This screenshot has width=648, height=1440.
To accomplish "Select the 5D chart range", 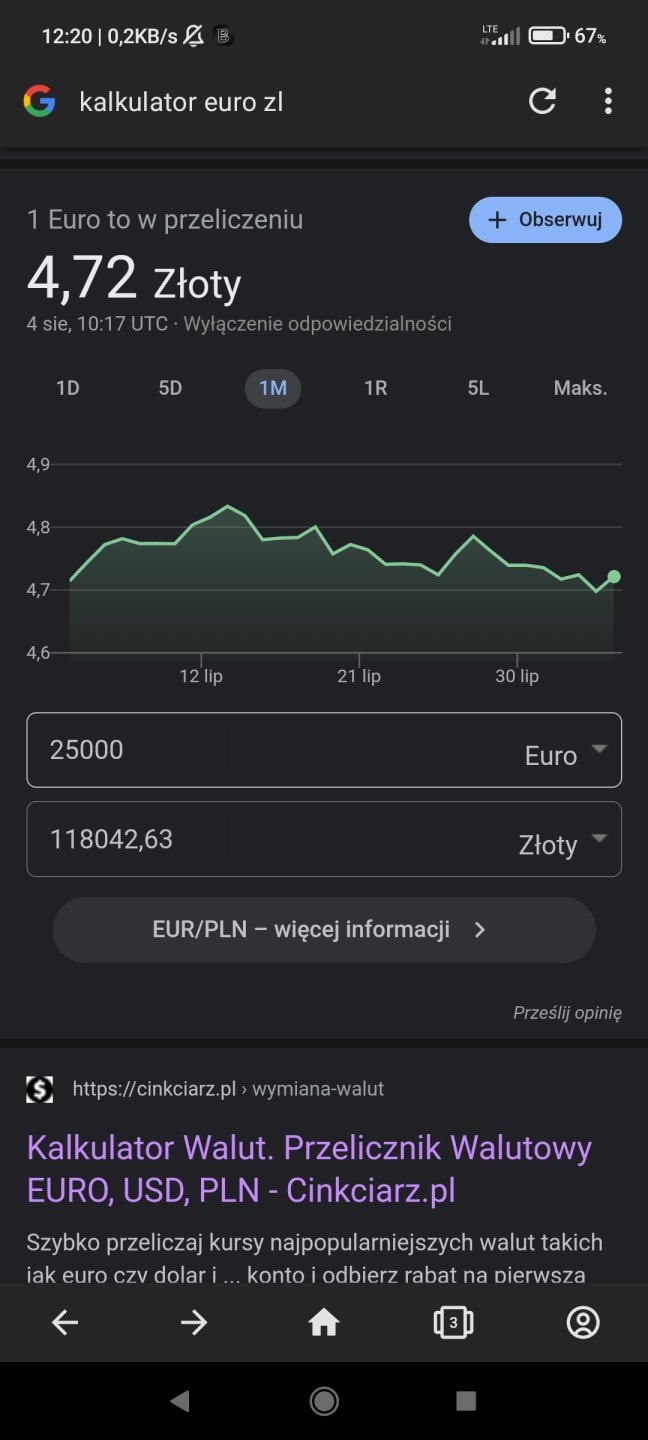I will (170, 388).
